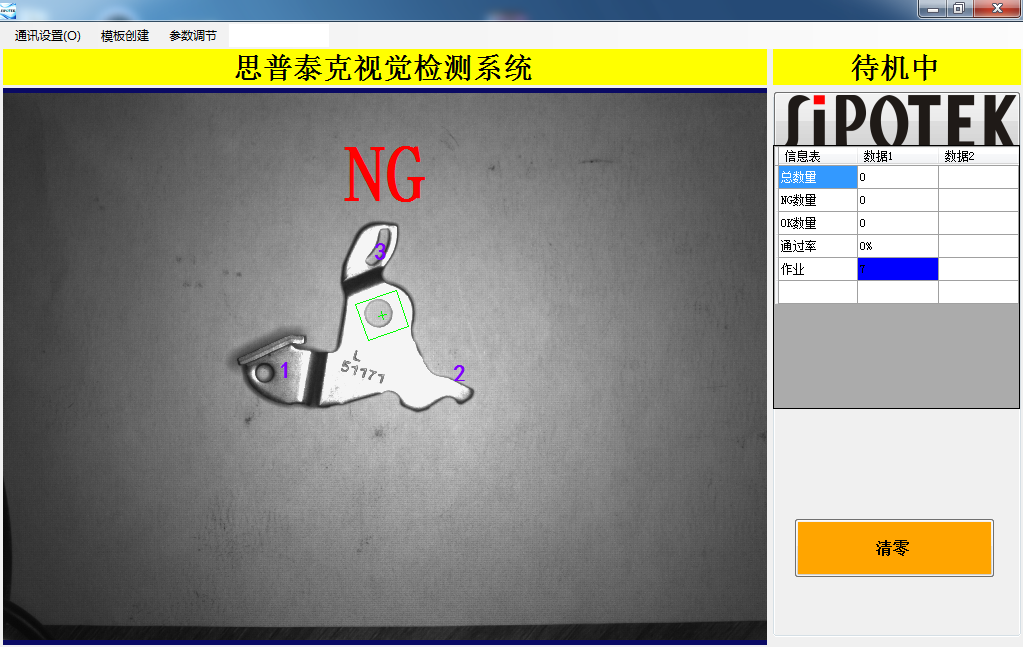Click the 数据1 cell for NG数量

(898, 200)
